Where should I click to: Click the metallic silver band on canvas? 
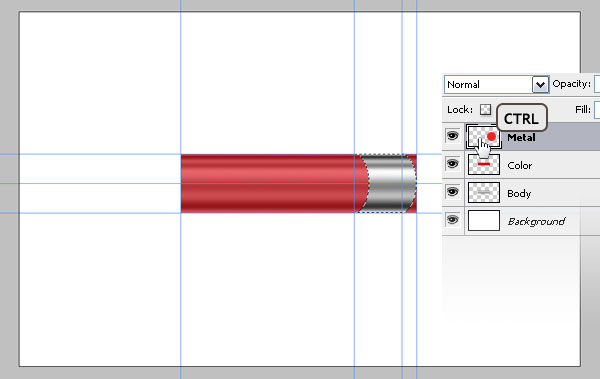[x=388, y=184]
